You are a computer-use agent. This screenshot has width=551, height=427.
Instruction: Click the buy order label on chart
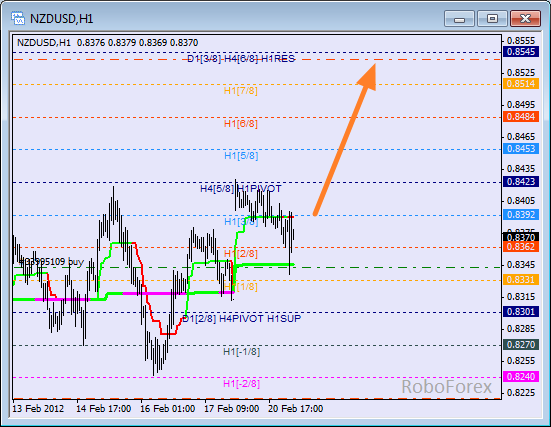click(x=52, y=262)
